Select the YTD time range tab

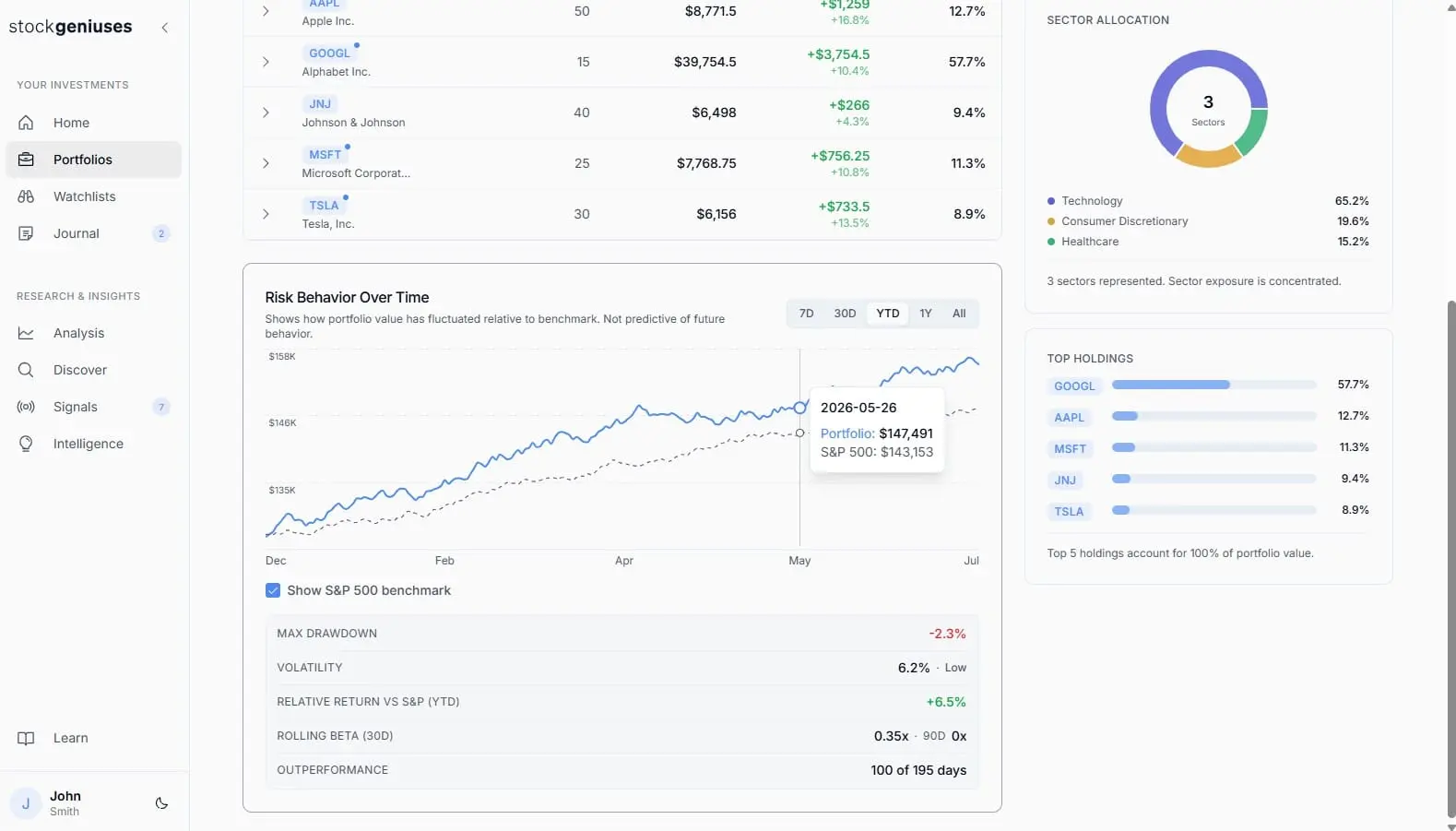tap(887, 314)
